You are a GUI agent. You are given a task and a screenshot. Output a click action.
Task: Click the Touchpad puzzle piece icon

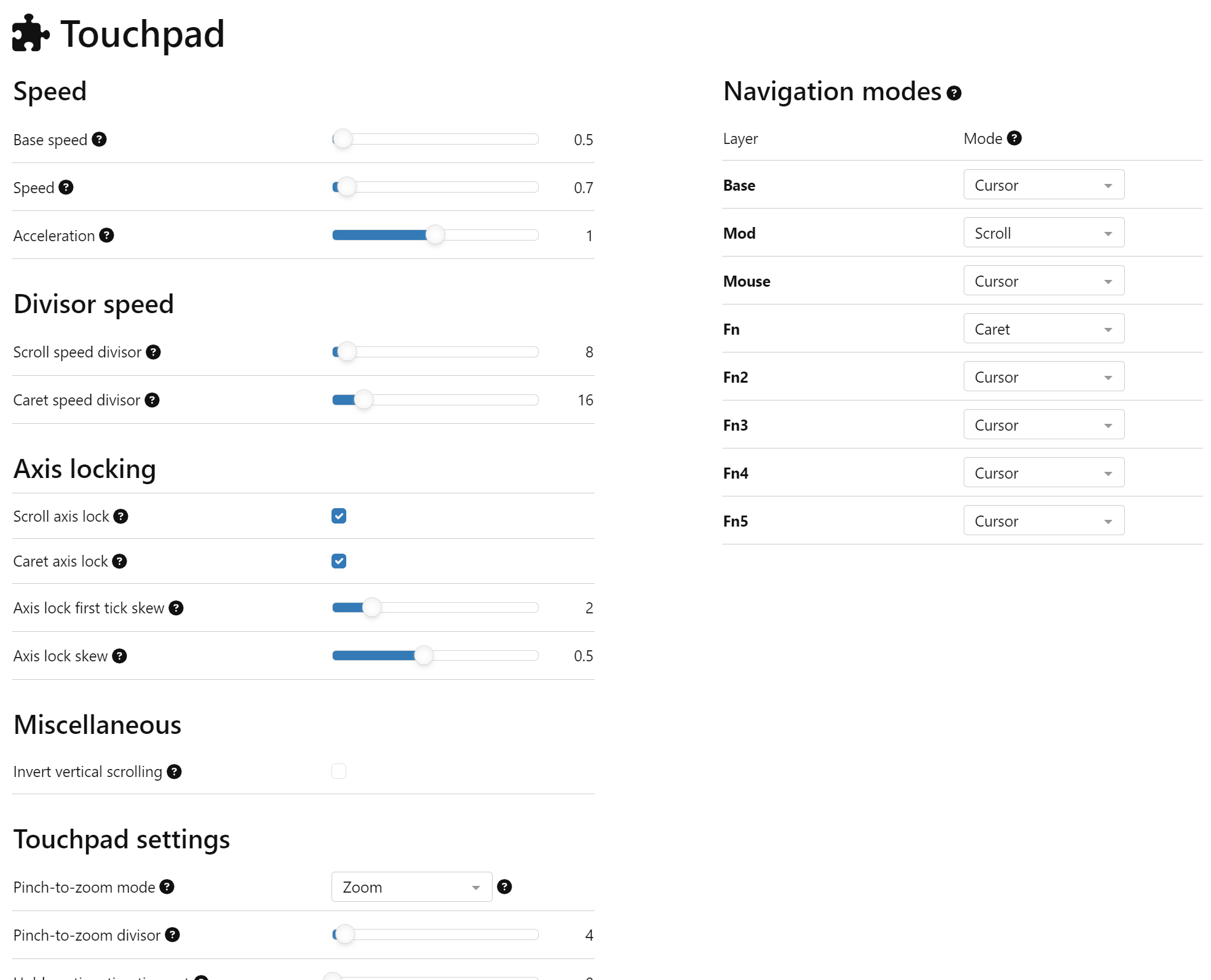[x=30, y=34]
